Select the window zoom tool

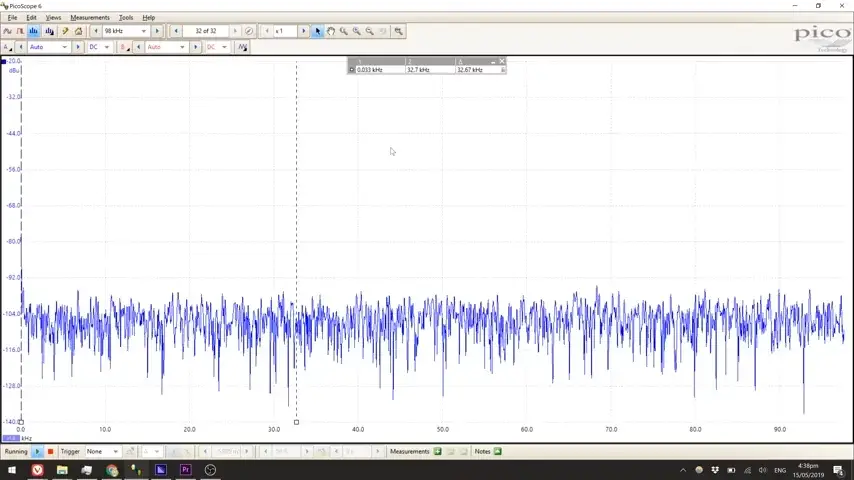coord(344,31)
